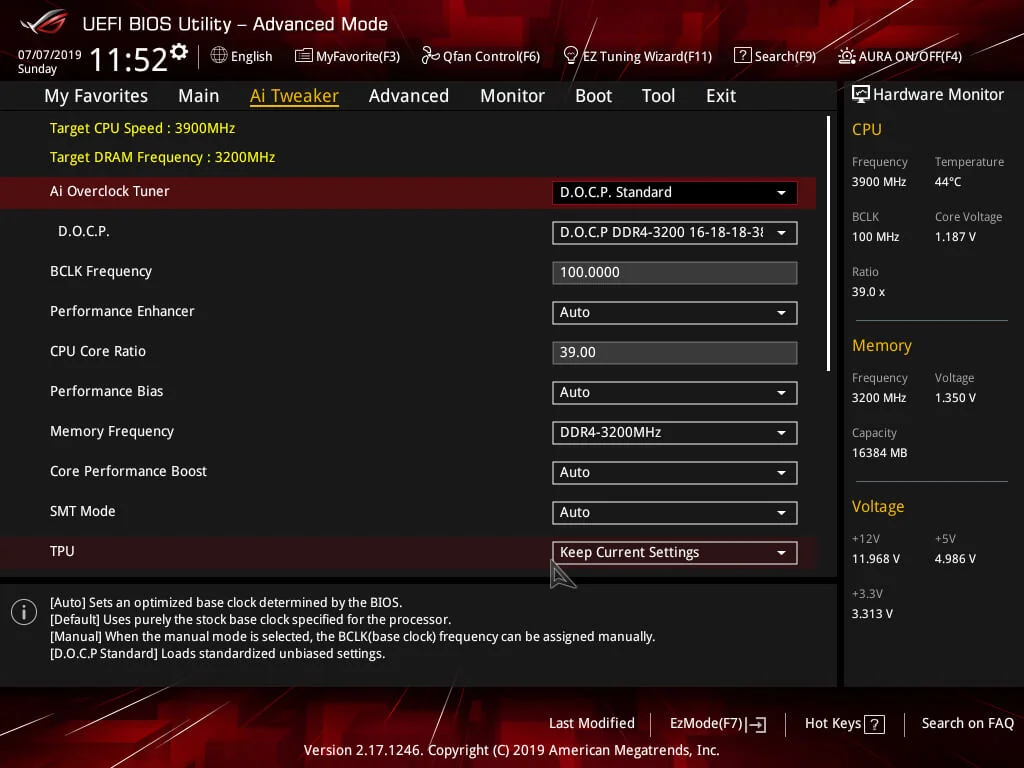This screenshot has height=768, width=1024.
Task: Switch to the Boot tab
Action: 593,95
